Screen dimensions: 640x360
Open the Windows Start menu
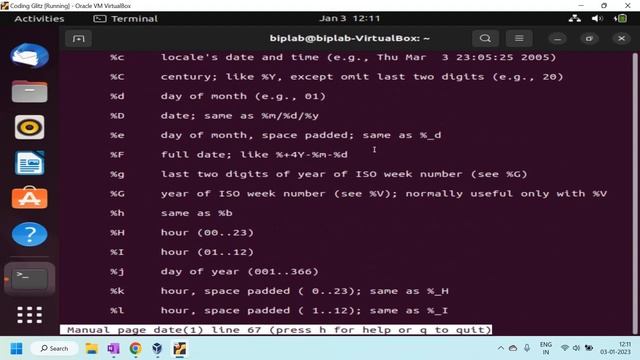pyautogui.click(x=16, y=349)
